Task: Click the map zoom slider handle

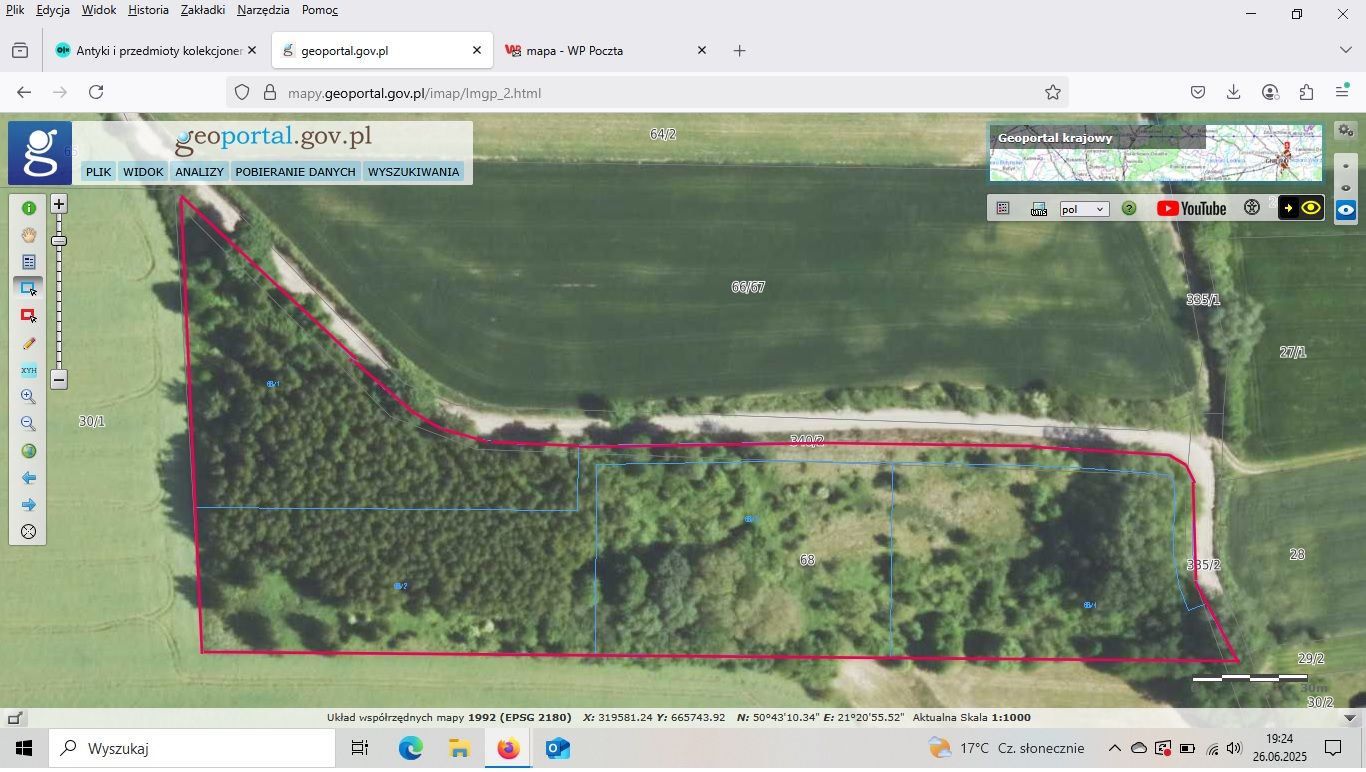Action: point(59,240)
